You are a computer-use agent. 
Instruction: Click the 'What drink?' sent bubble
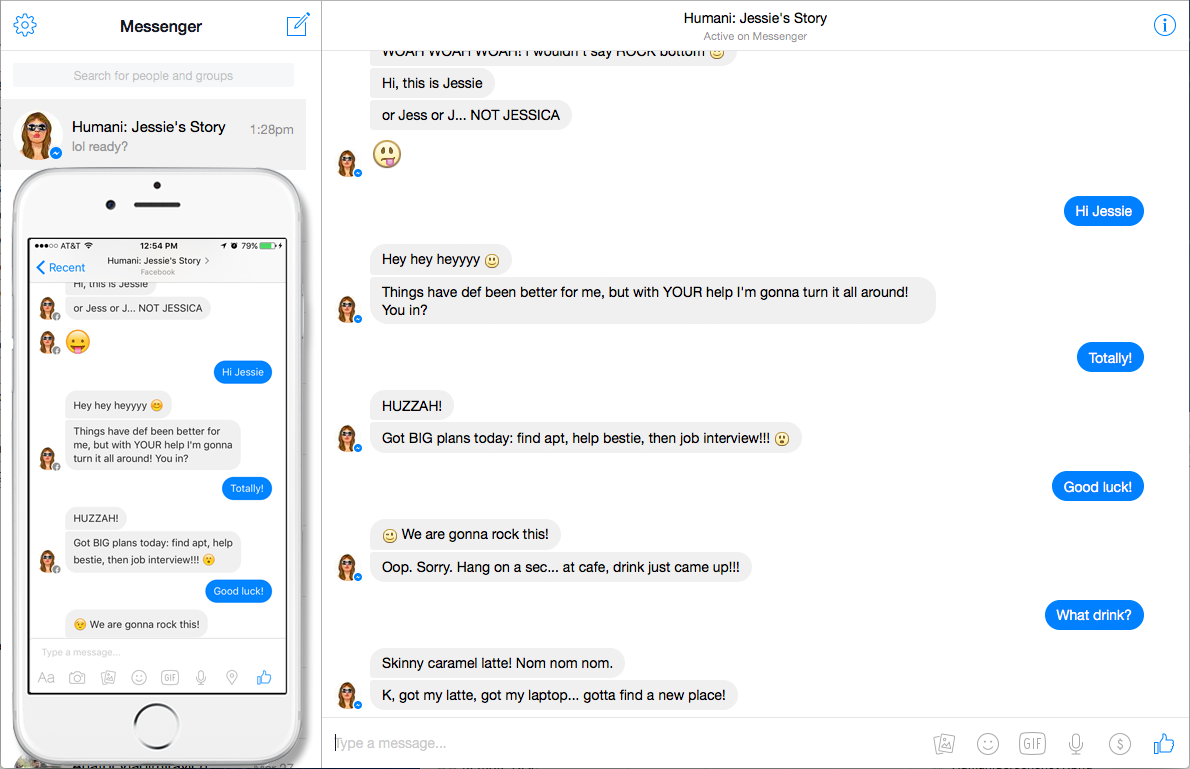click(x=1094, y=615)
